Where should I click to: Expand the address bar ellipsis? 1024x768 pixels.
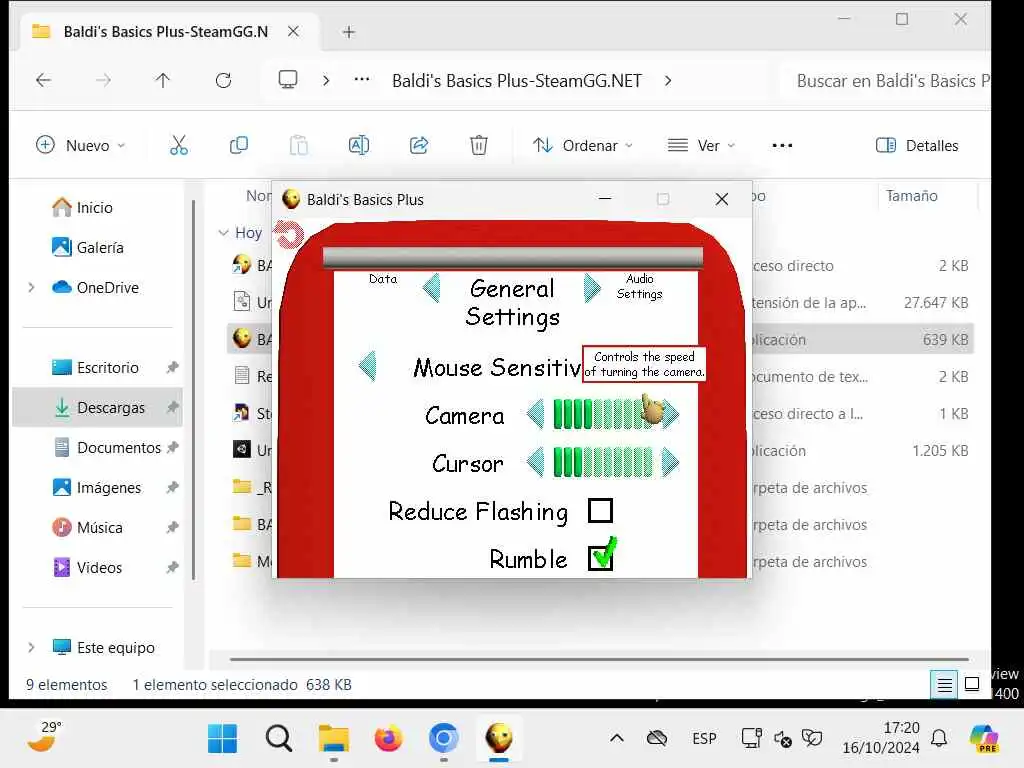[362, 80]
